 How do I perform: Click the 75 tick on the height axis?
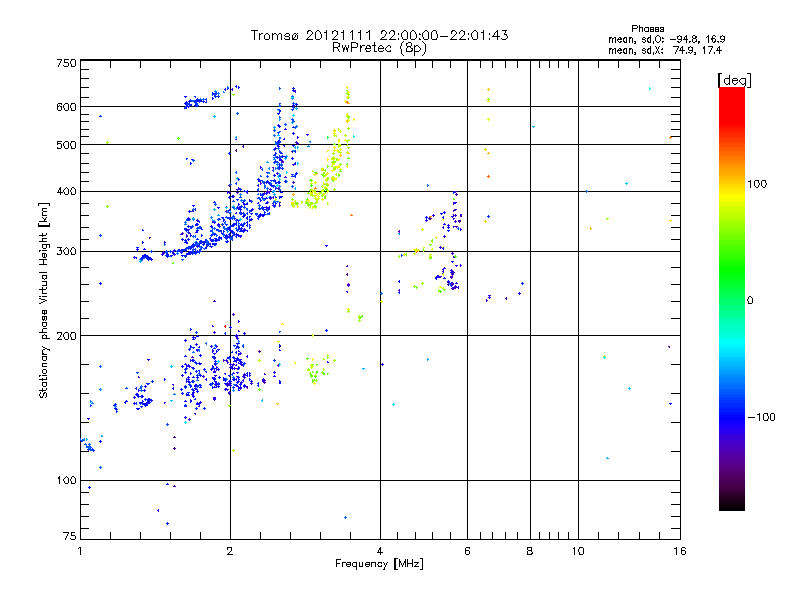click(69, 536)
